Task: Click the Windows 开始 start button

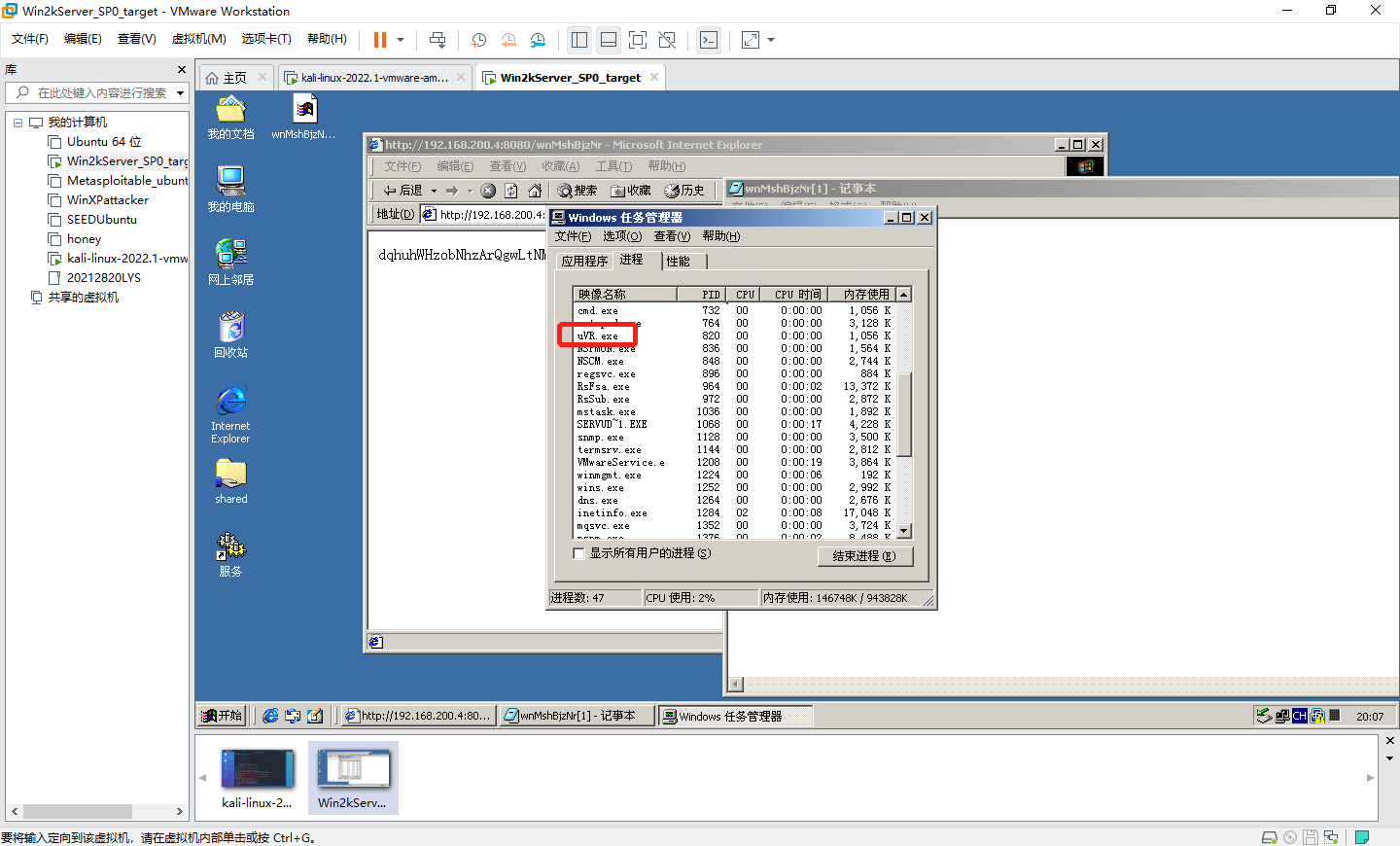Action: pos(222,716)
